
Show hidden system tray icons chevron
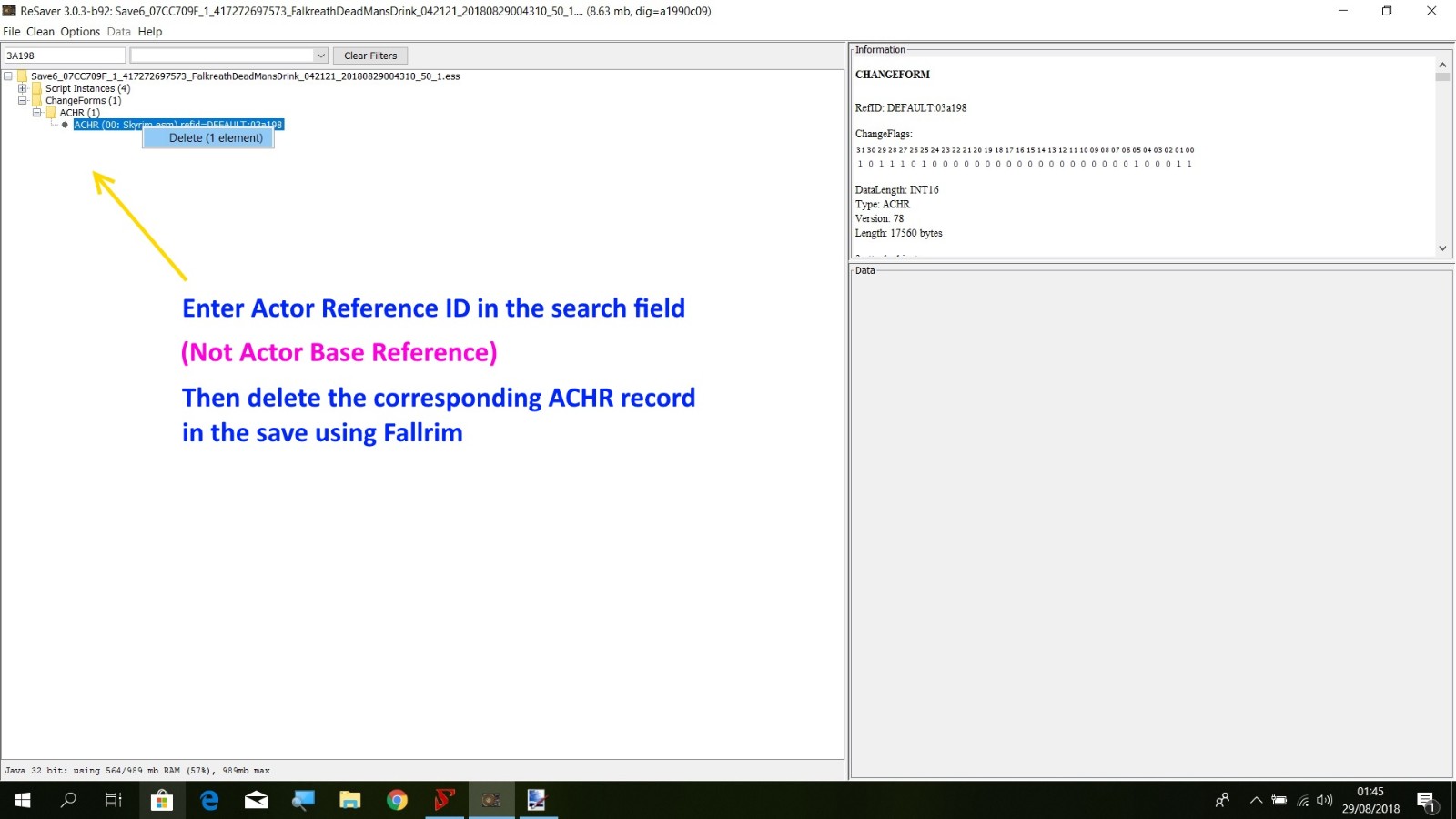1256,801
